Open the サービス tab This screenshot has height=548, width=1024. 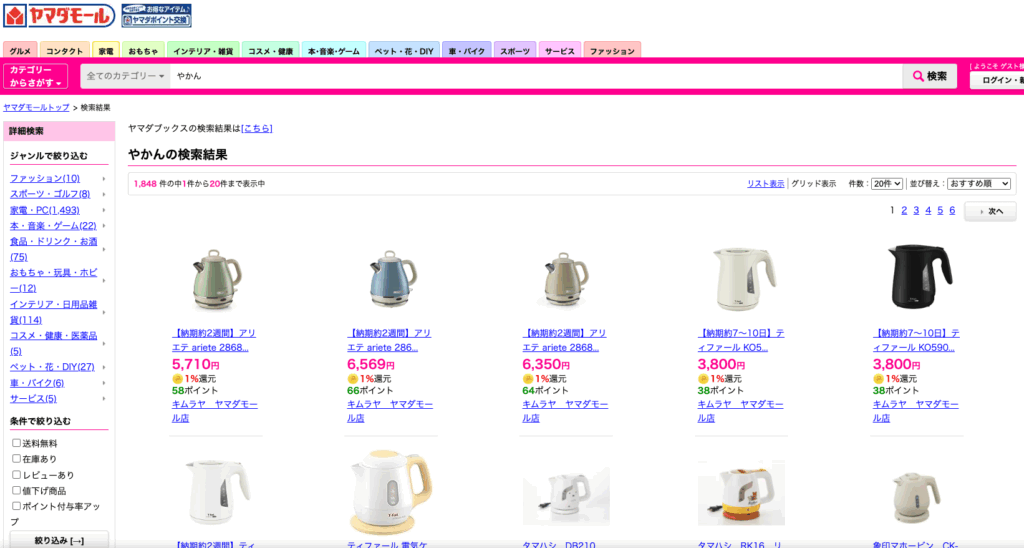tap(560, 51)
